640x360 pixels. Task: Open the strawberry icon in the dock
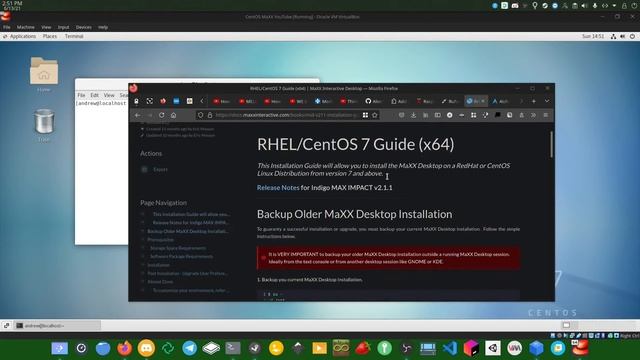click(x=362, y=348)
